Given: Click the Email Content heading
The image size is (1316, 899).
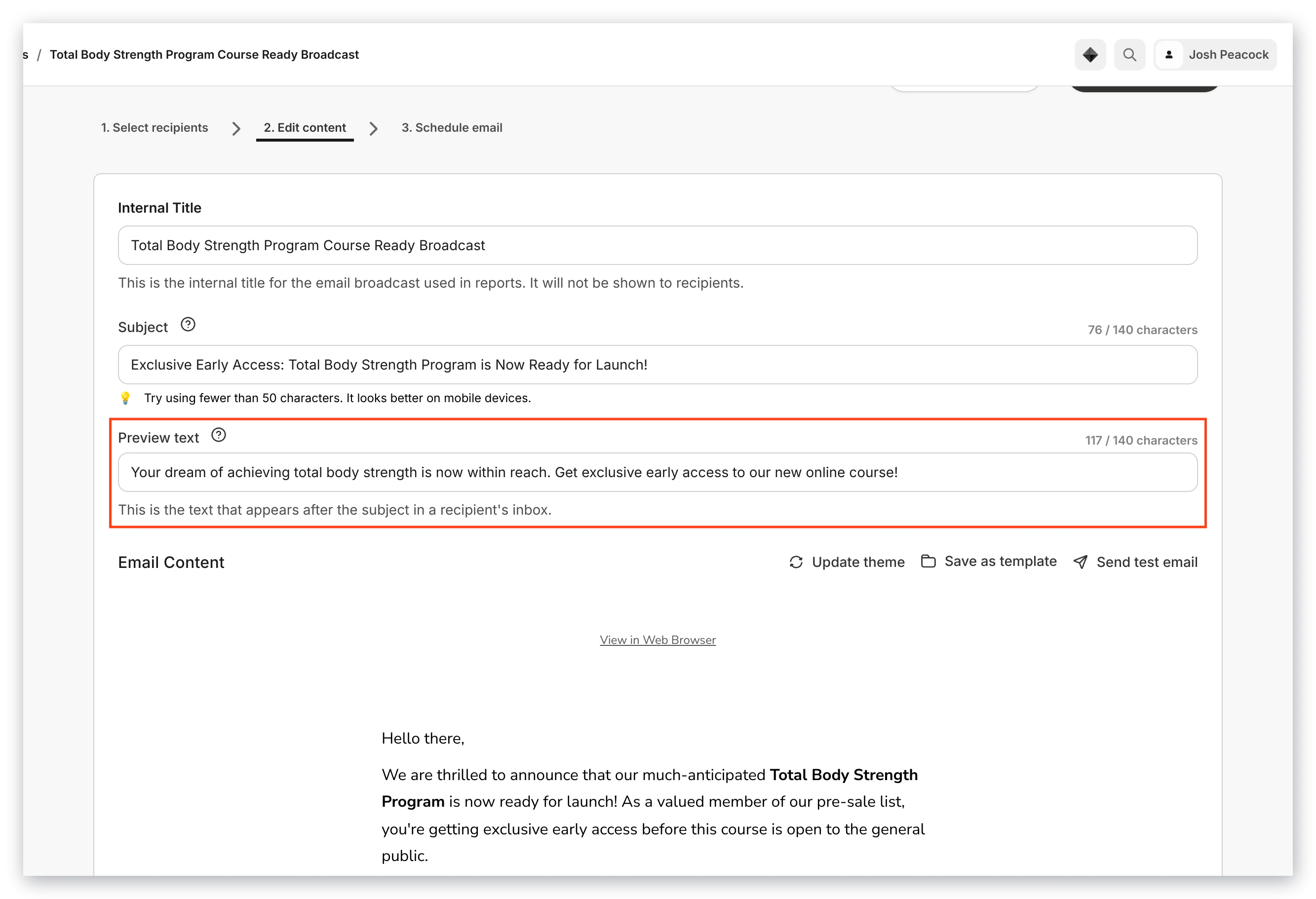Looking at the screenshot, I should click(171, 562).
